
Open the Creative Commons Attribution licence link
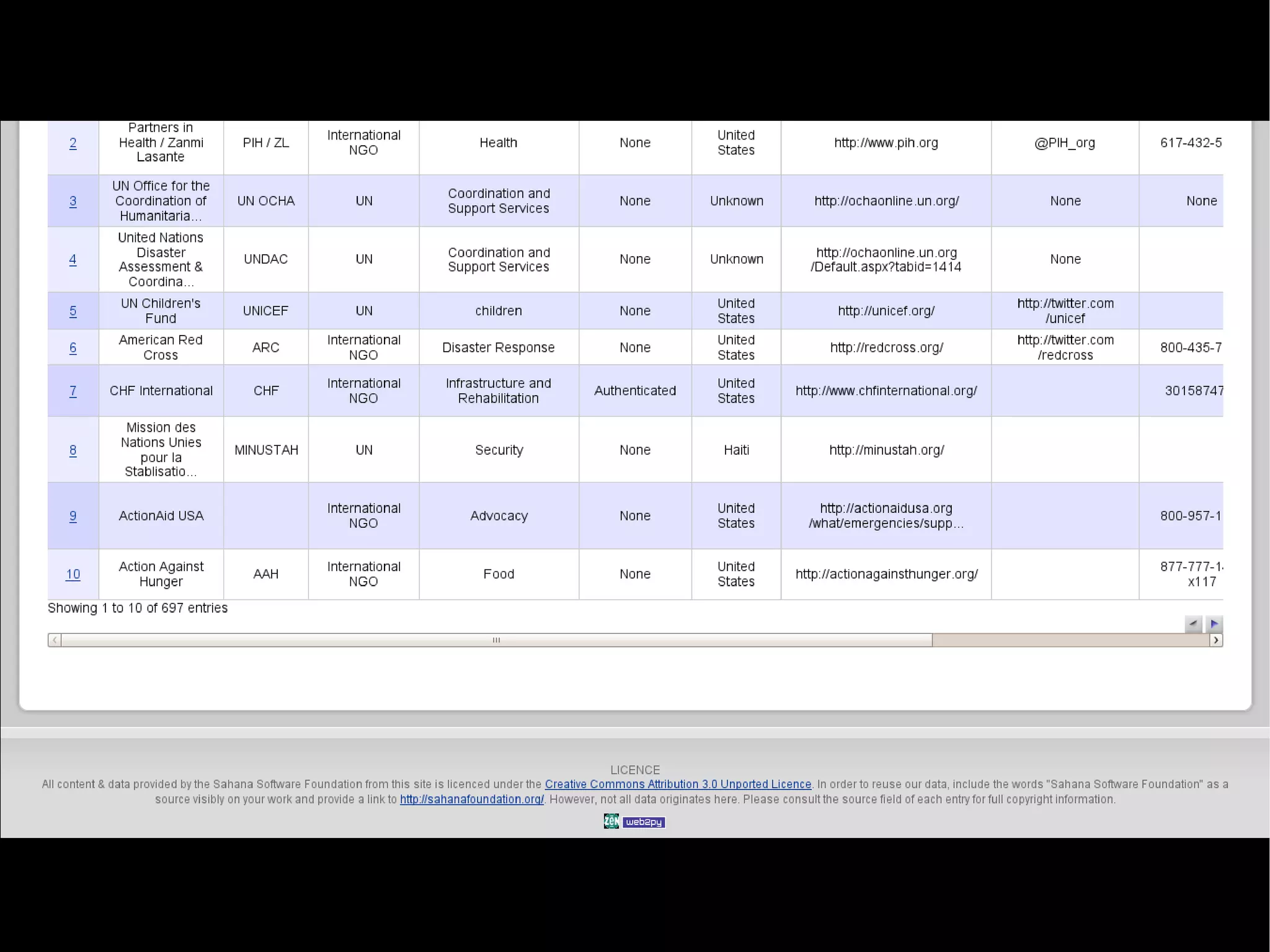coord(678,784)
